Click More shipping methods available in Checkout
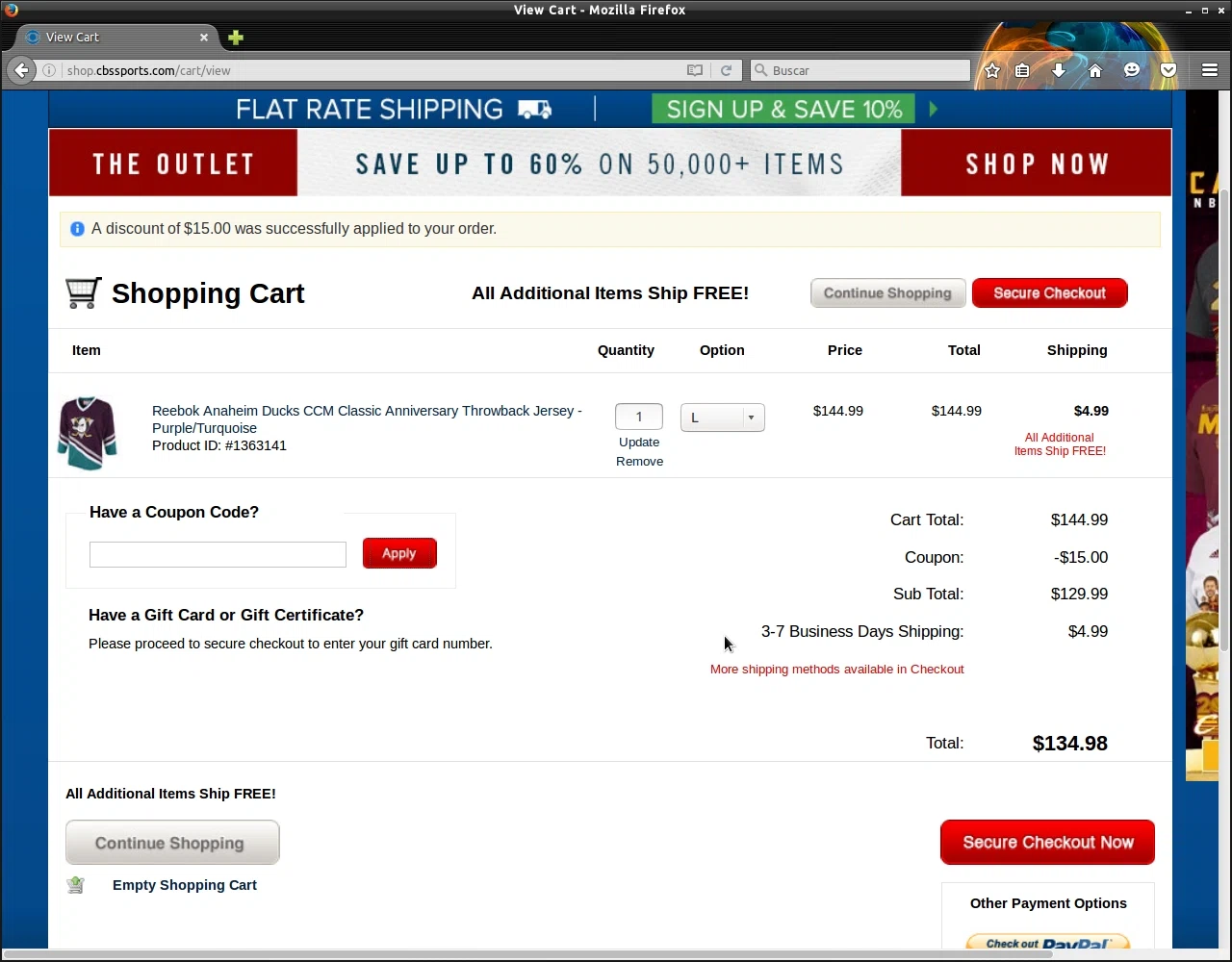Image resolution: width=1232 pixels, height=962 pixels. (836, 670)
